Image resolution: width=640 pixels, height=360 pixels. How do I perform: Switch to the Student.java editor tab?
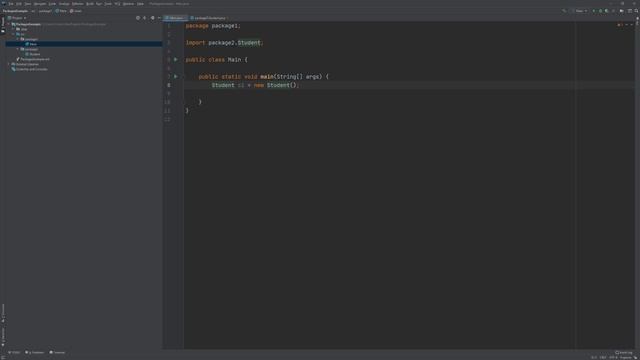click(x=208, y=18)
